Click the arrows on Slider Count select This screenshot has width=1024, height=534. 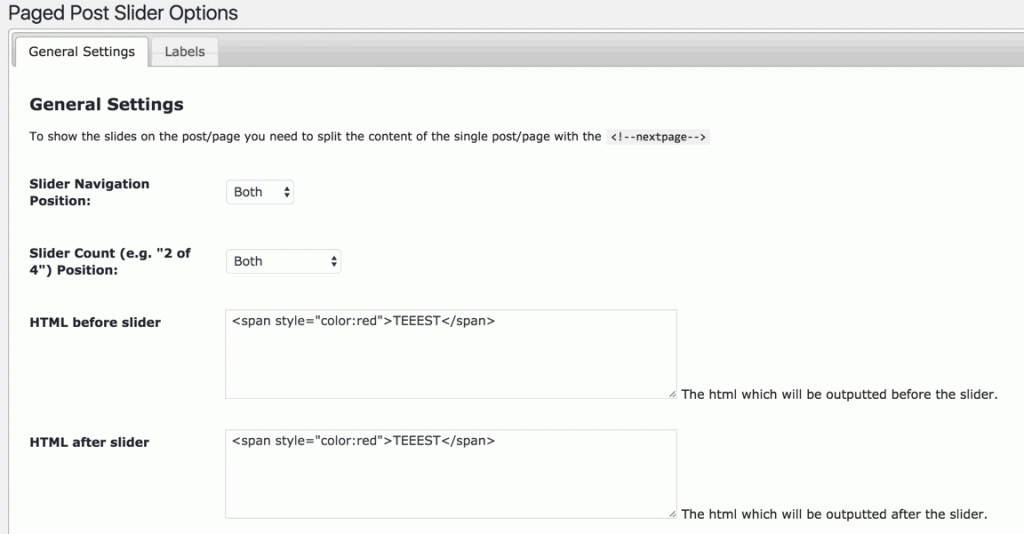334,261
